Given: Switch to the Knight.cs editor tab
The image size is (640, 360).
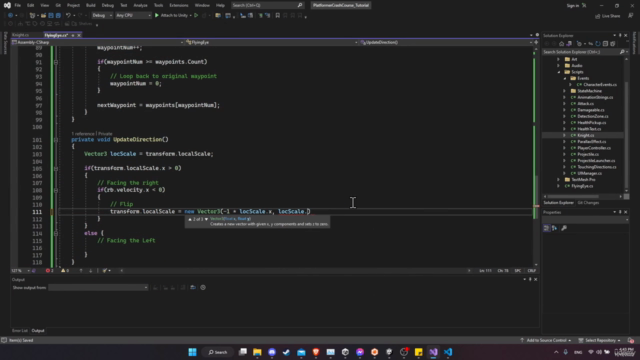Looking at the screenshot, I should click(x=20, y=36).
